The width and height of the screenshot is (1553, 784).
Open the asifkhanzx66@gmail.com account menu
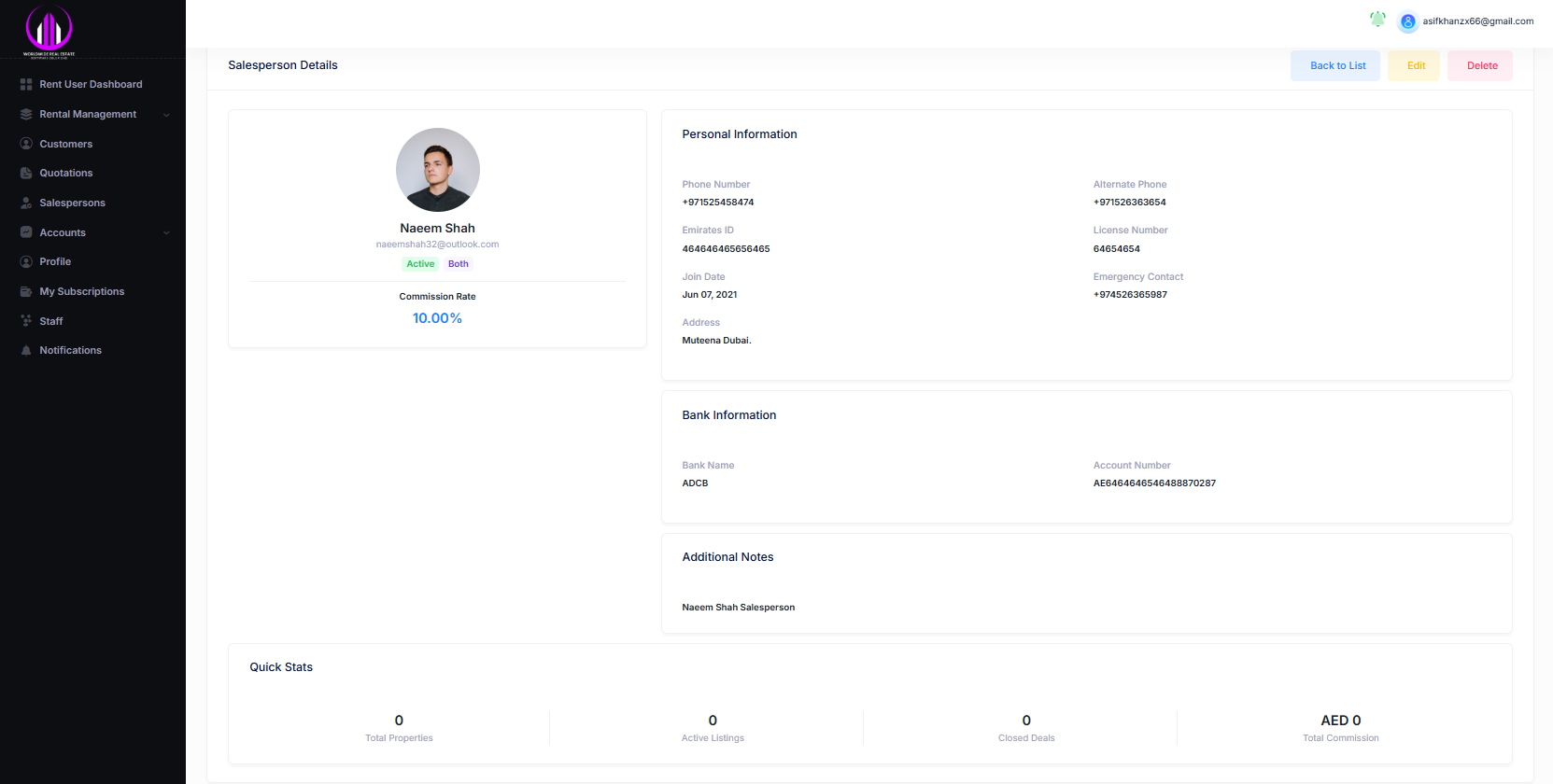[1477, 21]
